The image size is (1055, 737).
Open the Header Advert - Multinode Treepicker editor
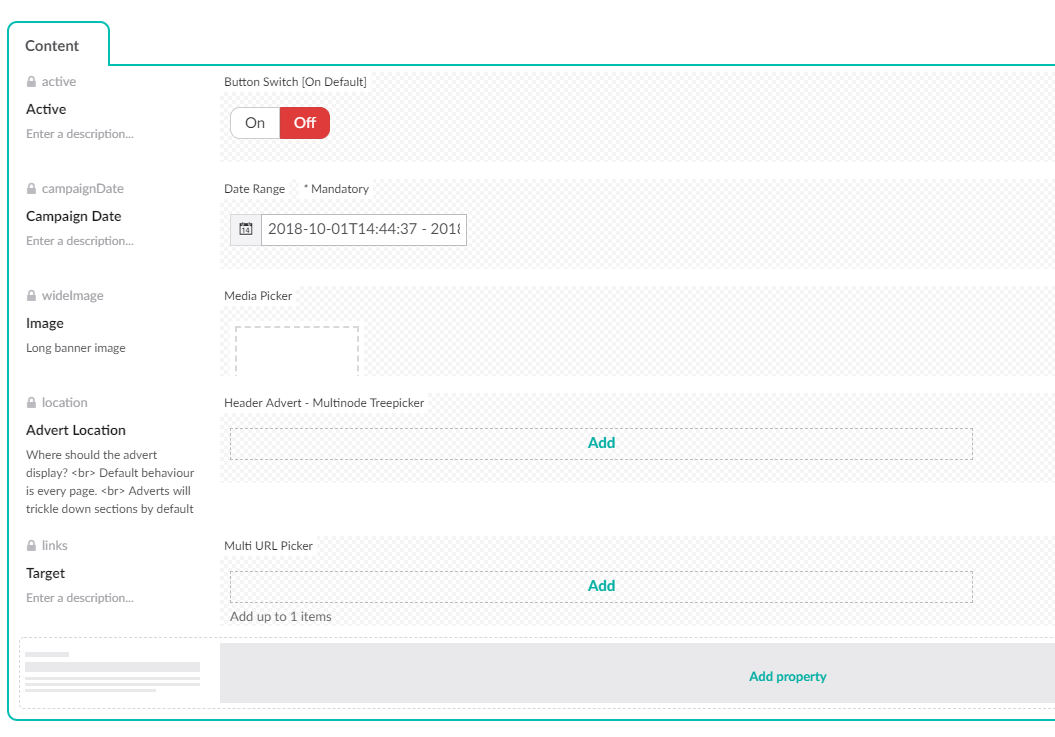pyautogui.click(x=324, y=403)
